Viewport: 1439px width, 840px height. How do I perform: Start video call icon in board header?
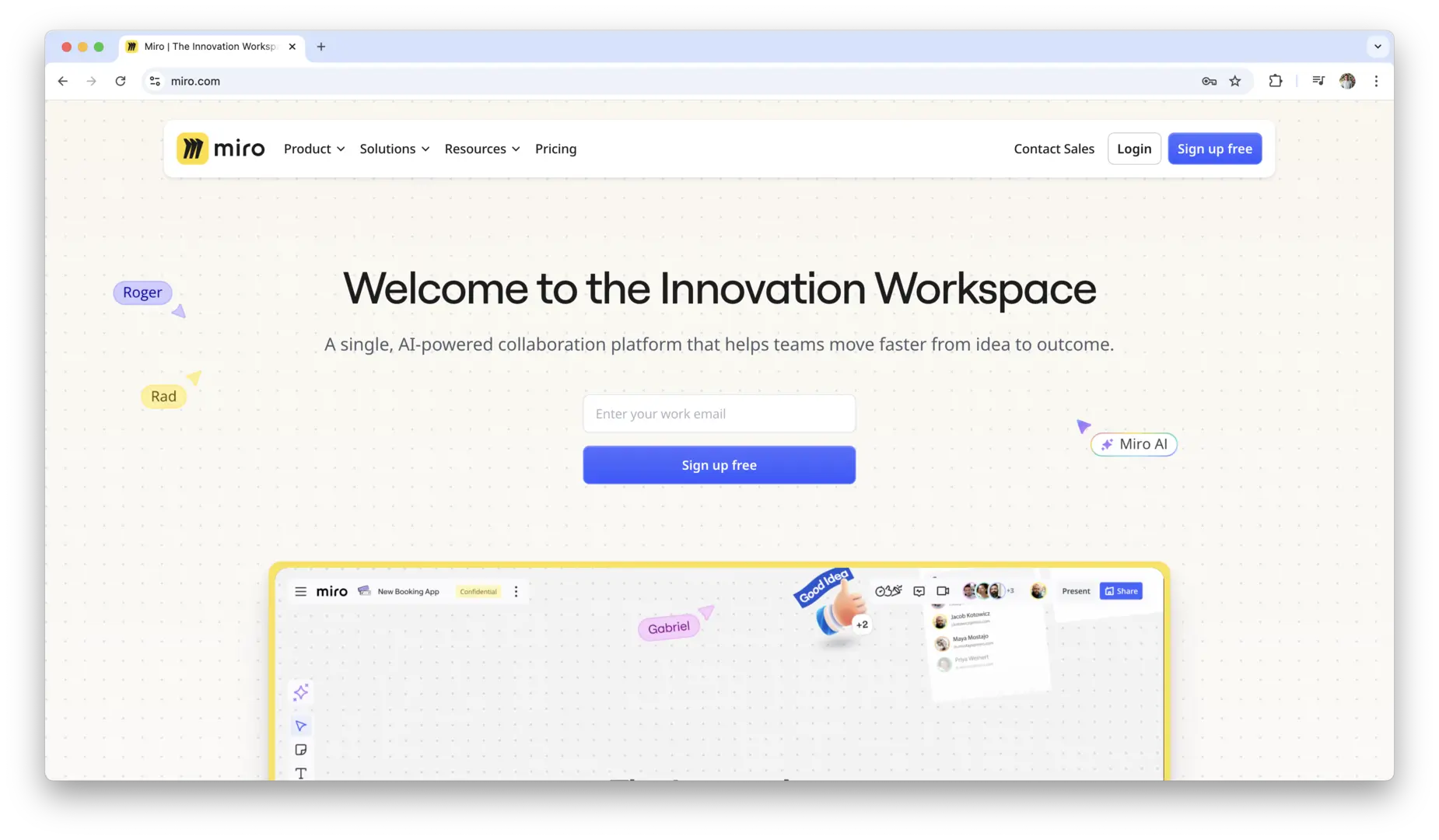(x=943, y=591)
